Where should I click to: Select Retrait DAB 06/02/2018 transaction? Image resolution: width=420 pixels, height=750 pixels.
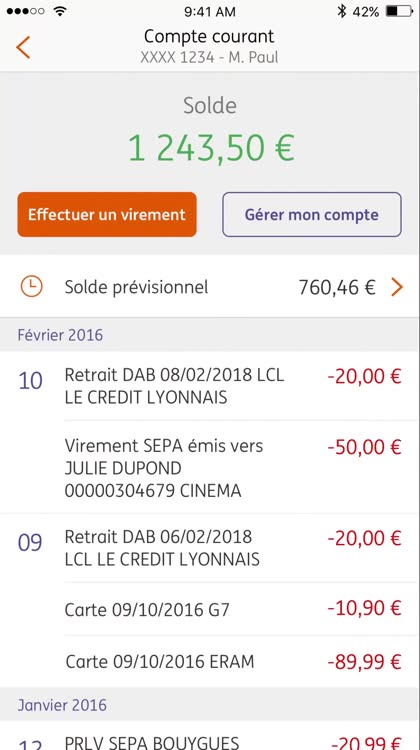coord(210,548)
